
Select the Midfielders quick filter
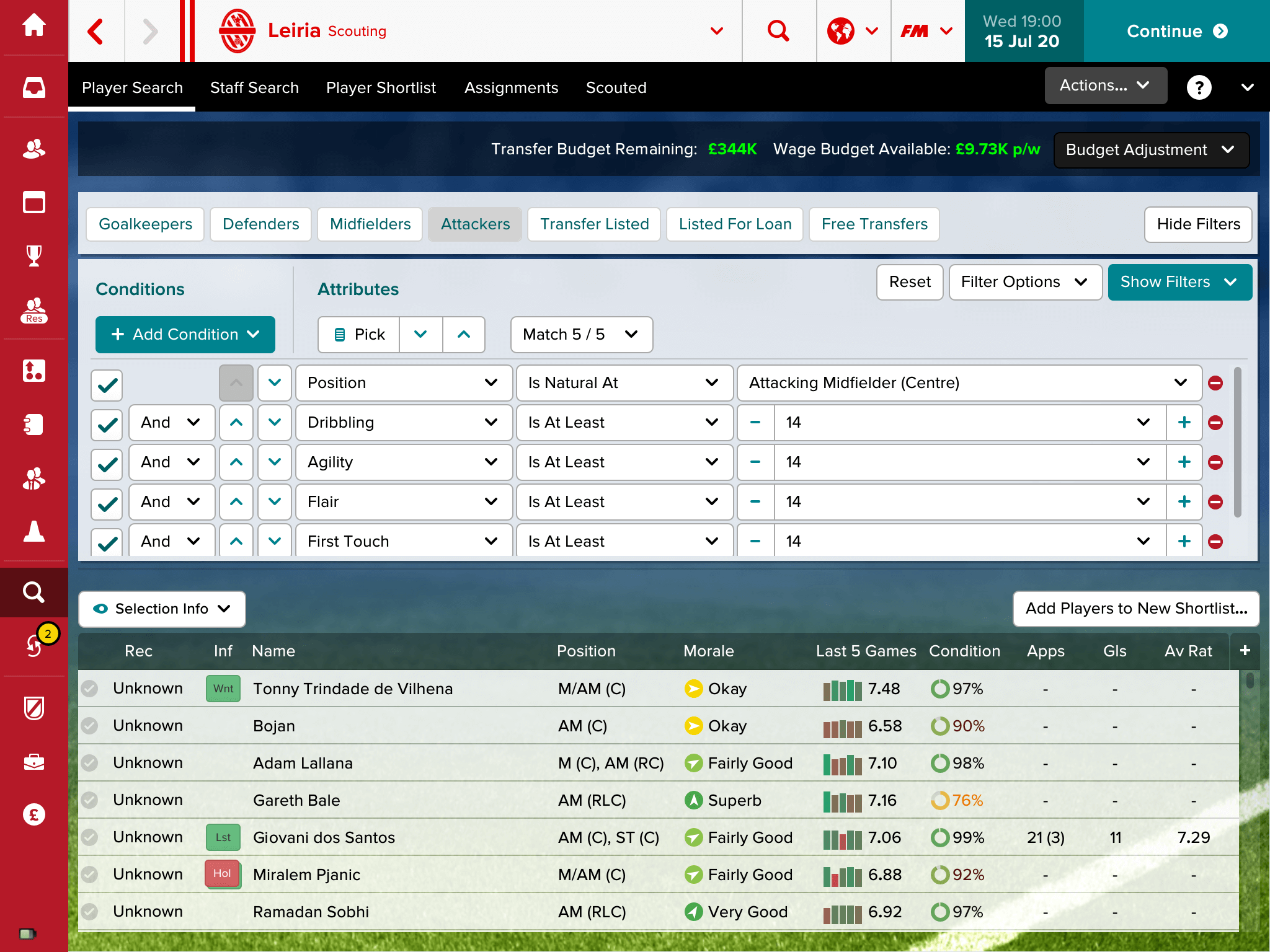point(370,224)
